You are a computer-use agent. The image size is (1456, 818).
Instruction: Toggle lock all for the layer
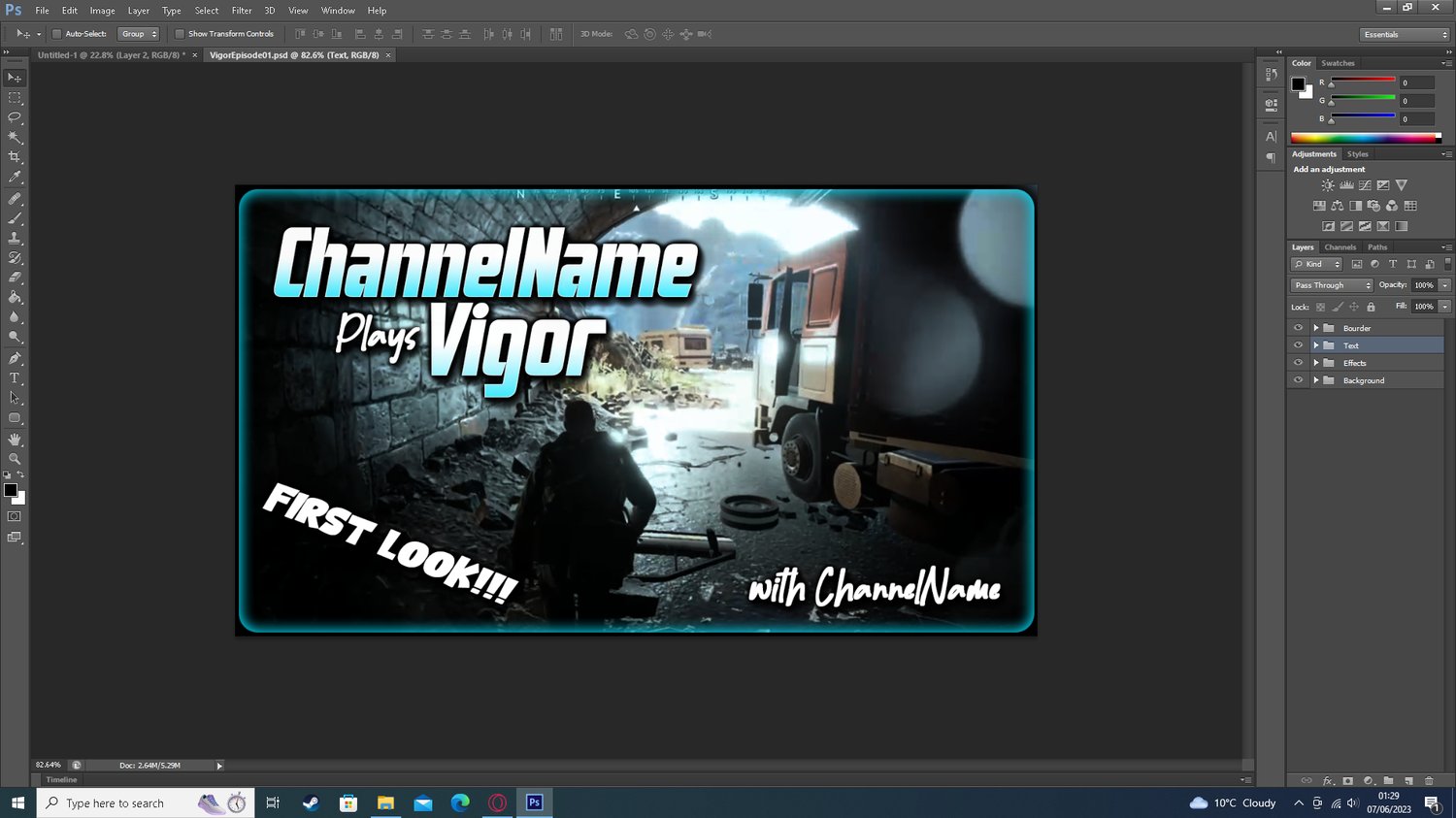point(1371,307)
